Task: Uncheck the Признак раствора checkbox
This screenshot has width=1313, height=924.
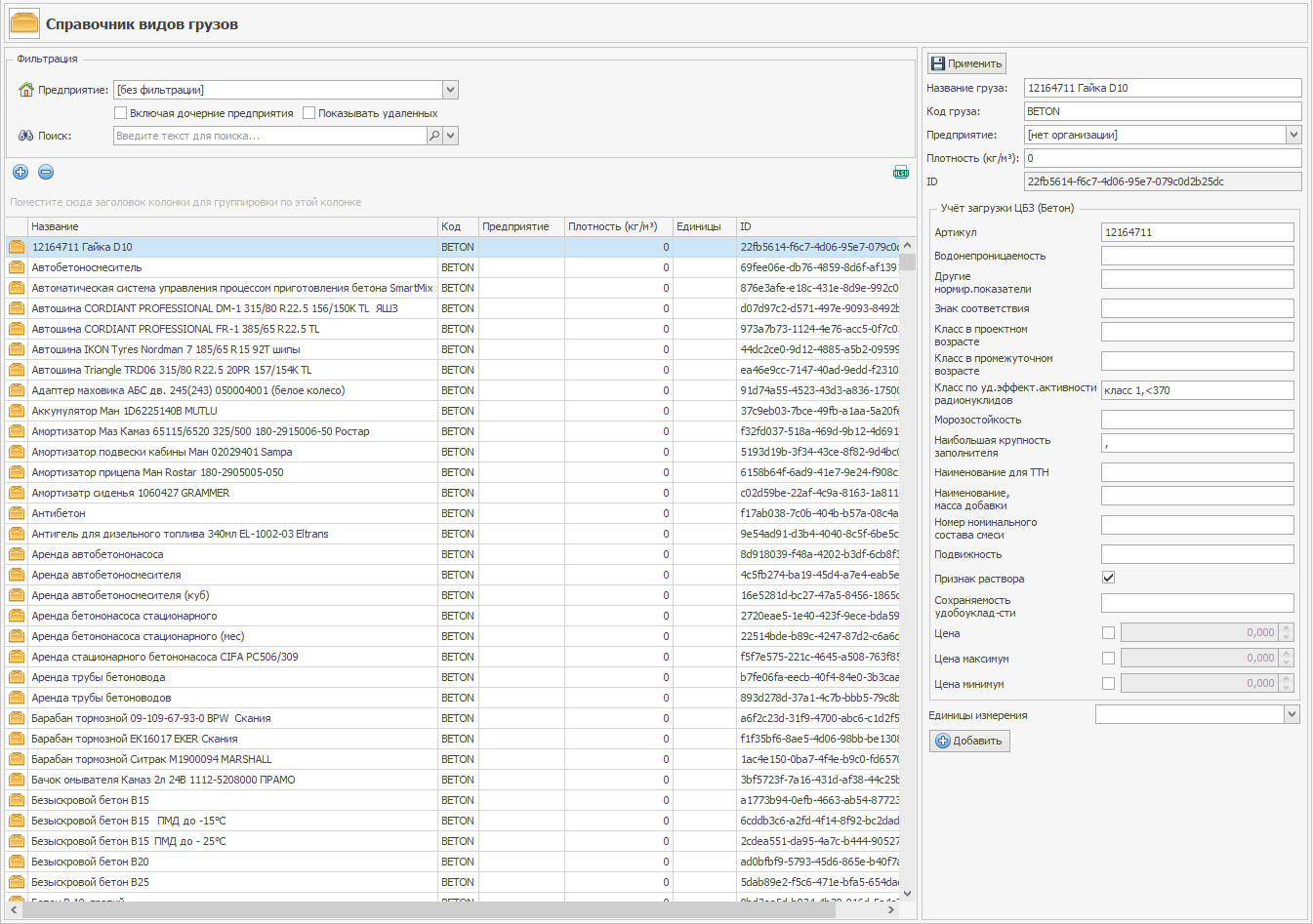Action: (1108, 578)
